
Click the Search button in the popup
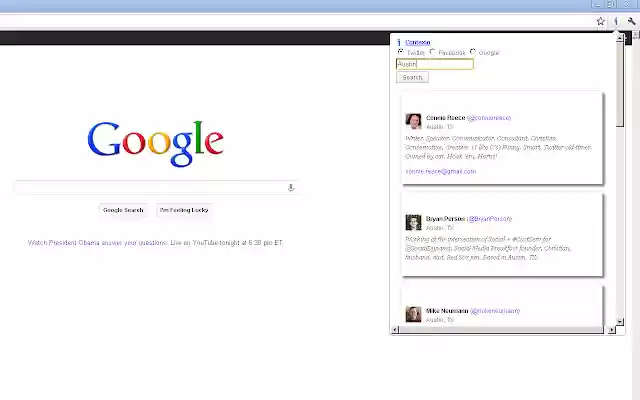[x=412, y=78]
